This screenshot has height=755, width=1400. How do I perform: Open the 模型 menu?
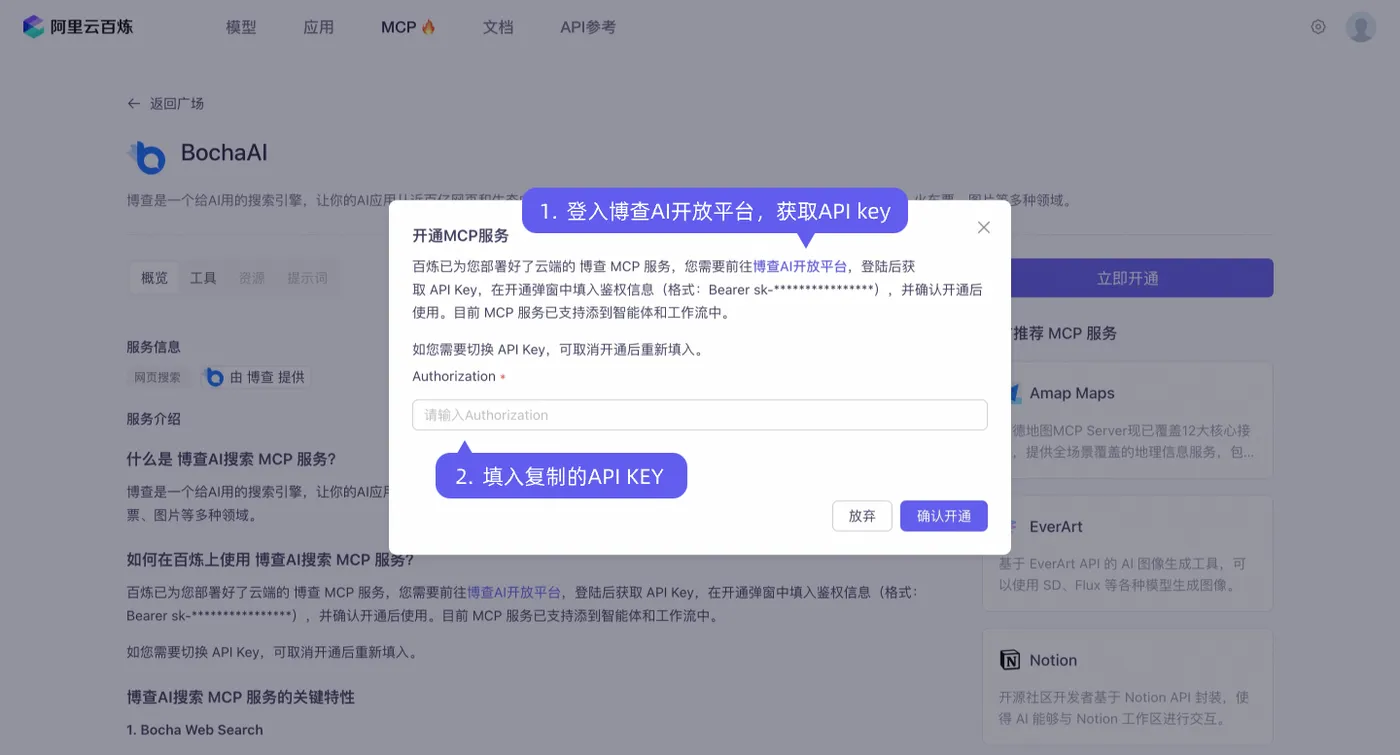pyautogui.click(x=241, y=27)
